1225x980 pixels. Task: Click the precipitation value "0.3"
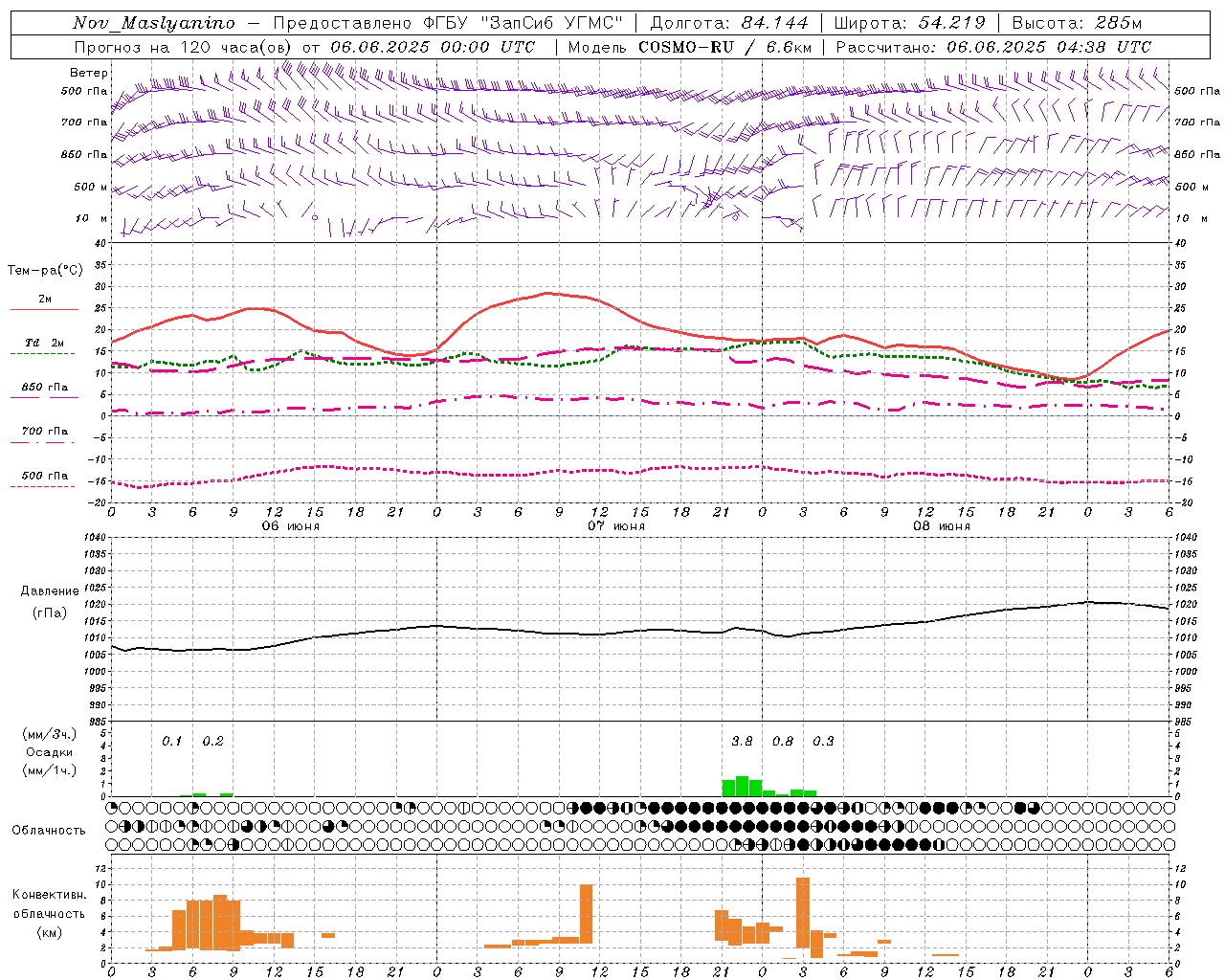click(x=823, y=742)
